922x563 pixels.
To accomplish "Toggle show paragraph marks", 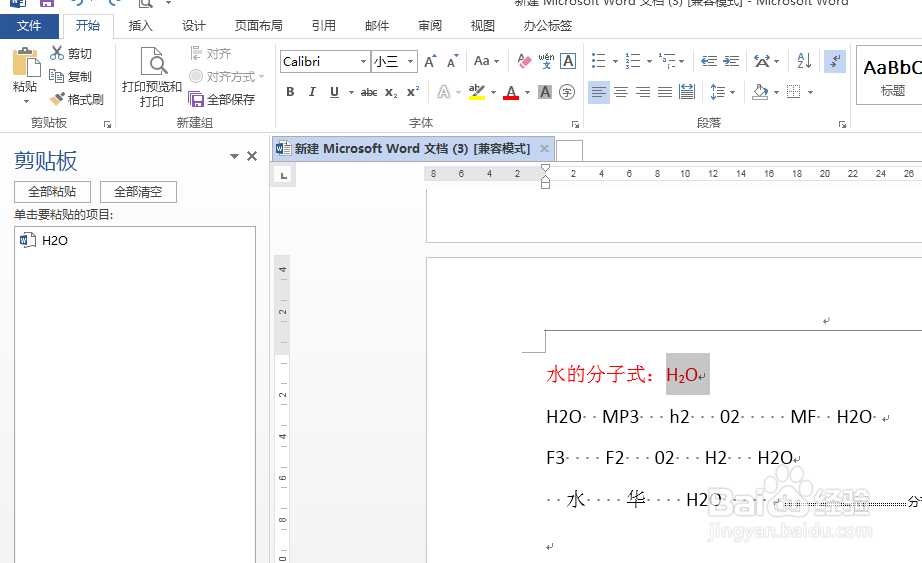I will click(x=835, y=61).
